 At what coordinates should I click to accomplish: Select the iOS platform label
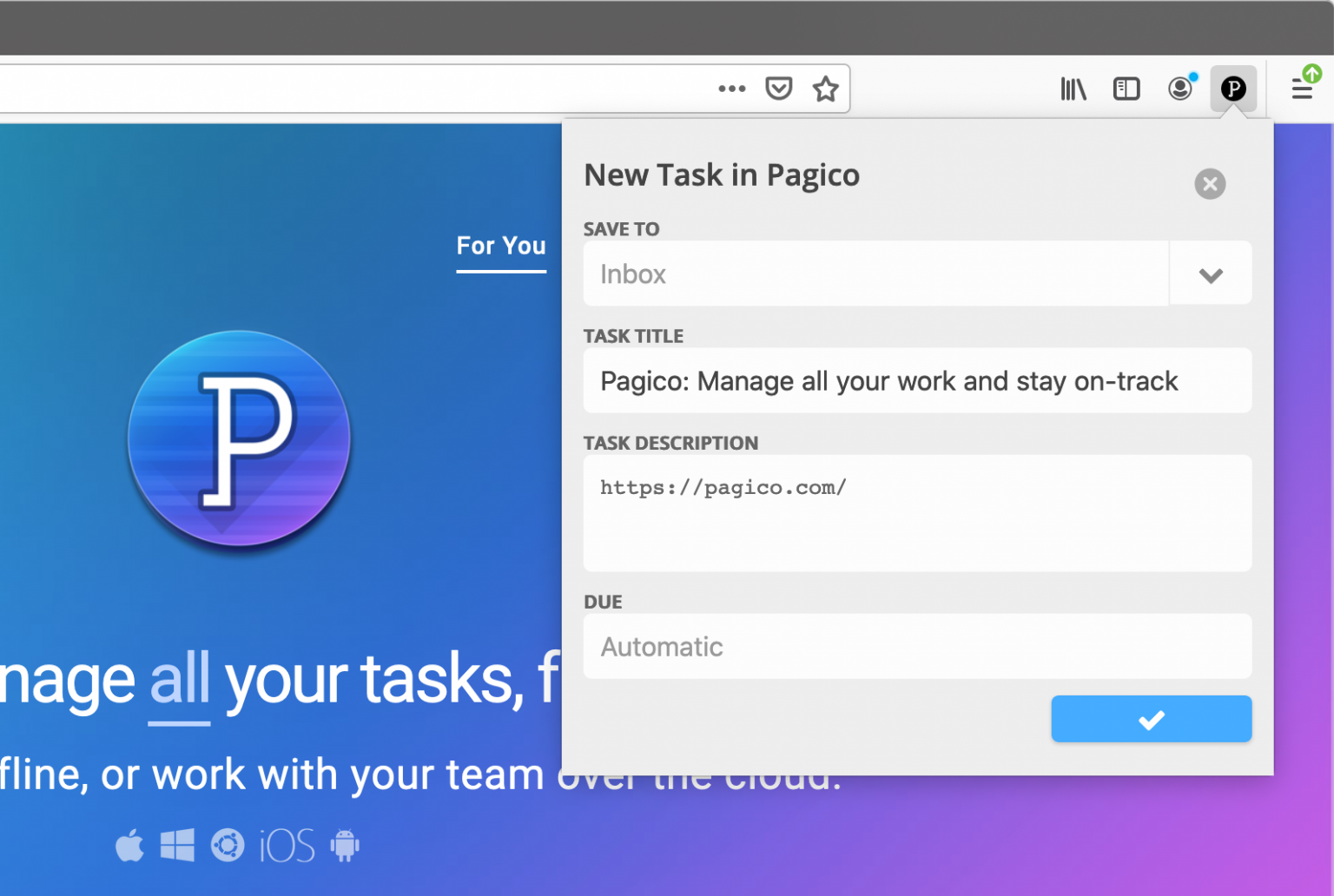[x=287, y=845]
